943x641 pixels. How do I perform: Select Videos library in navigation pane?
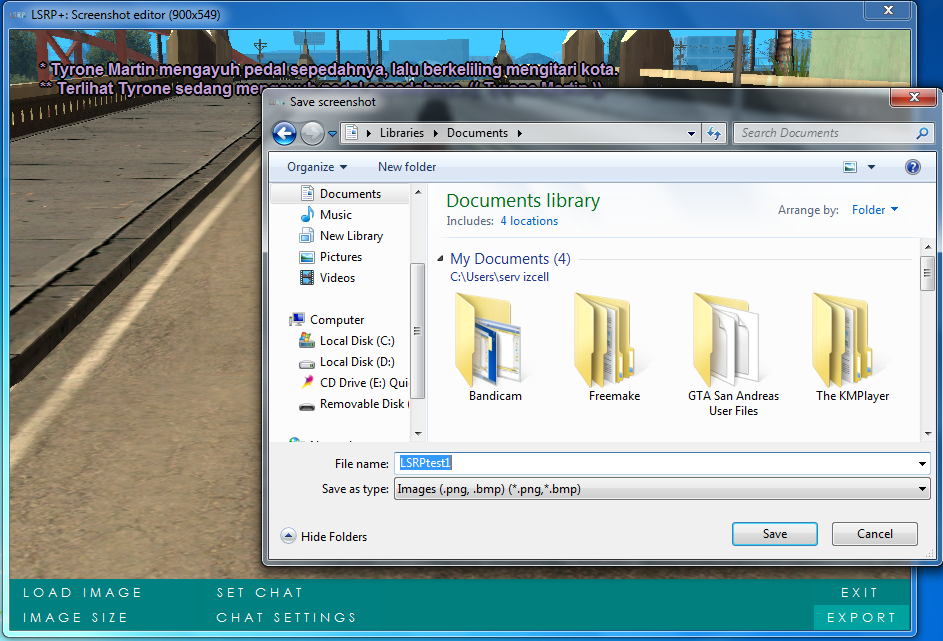(x=337, y=278)
